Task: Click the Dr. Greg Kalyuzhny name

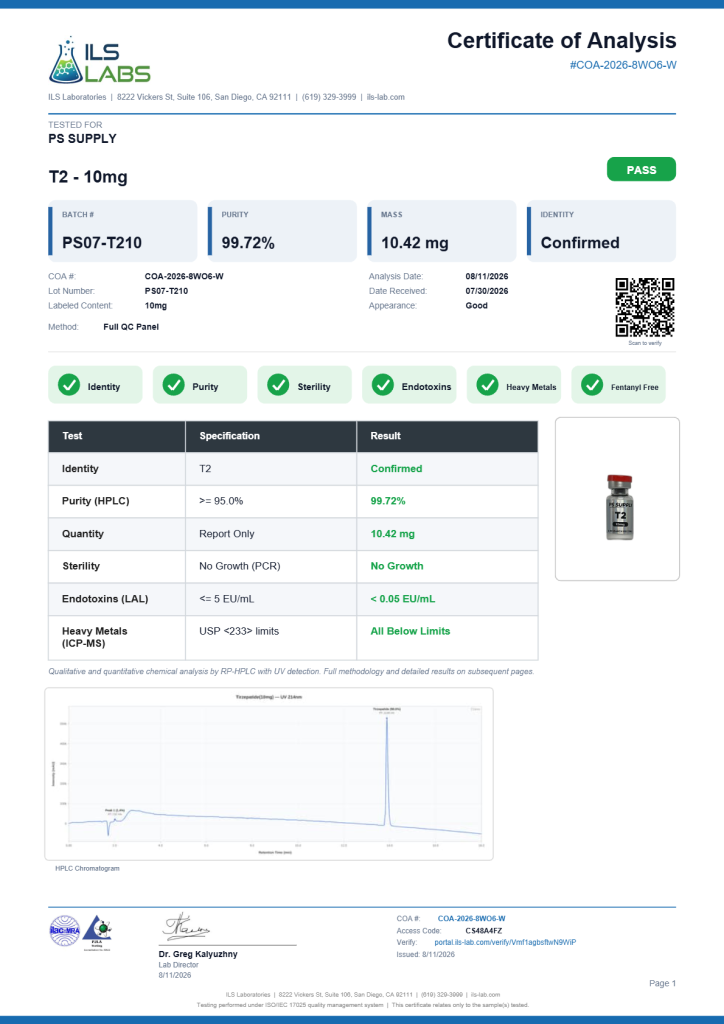Action: pyautogui.click(x=198, y=954)
